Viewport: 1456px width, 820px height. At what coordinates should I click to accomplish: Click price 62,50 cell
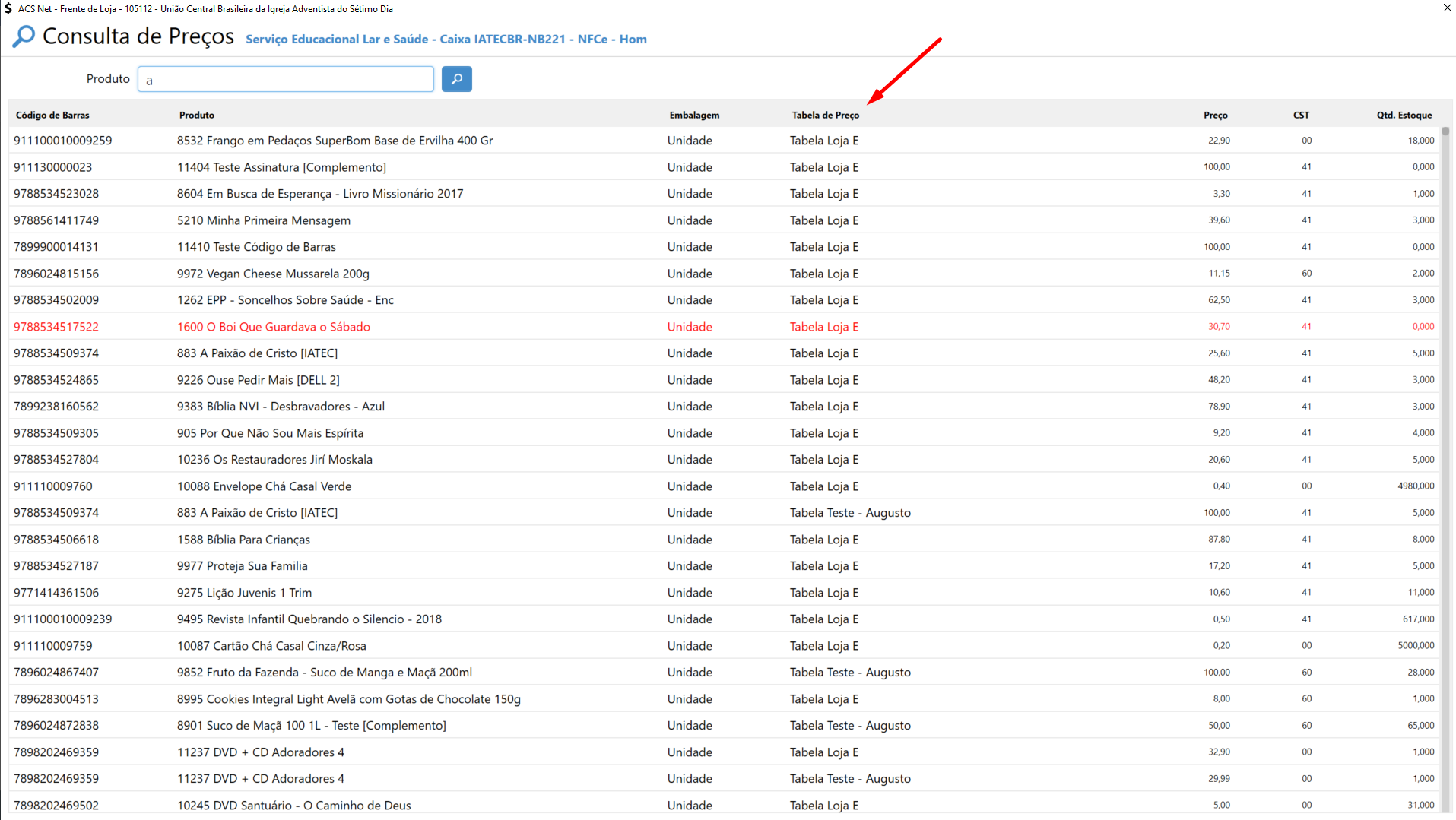point(1219,300)
